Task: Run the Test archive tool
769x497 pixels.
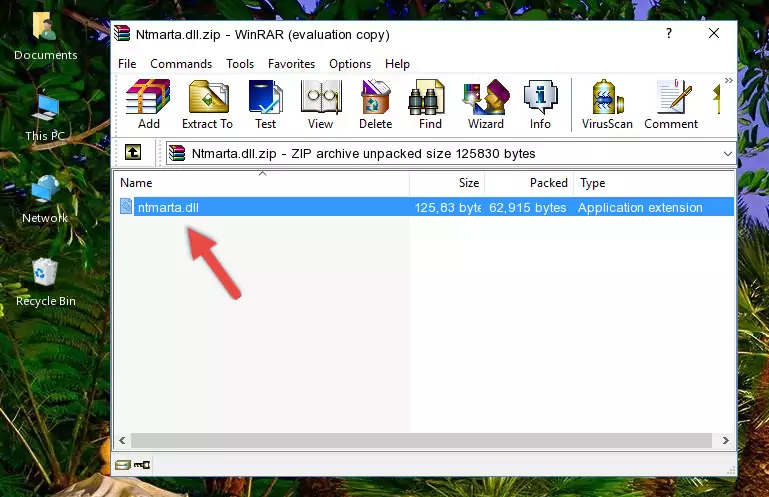Action: (x=265, y=104)
